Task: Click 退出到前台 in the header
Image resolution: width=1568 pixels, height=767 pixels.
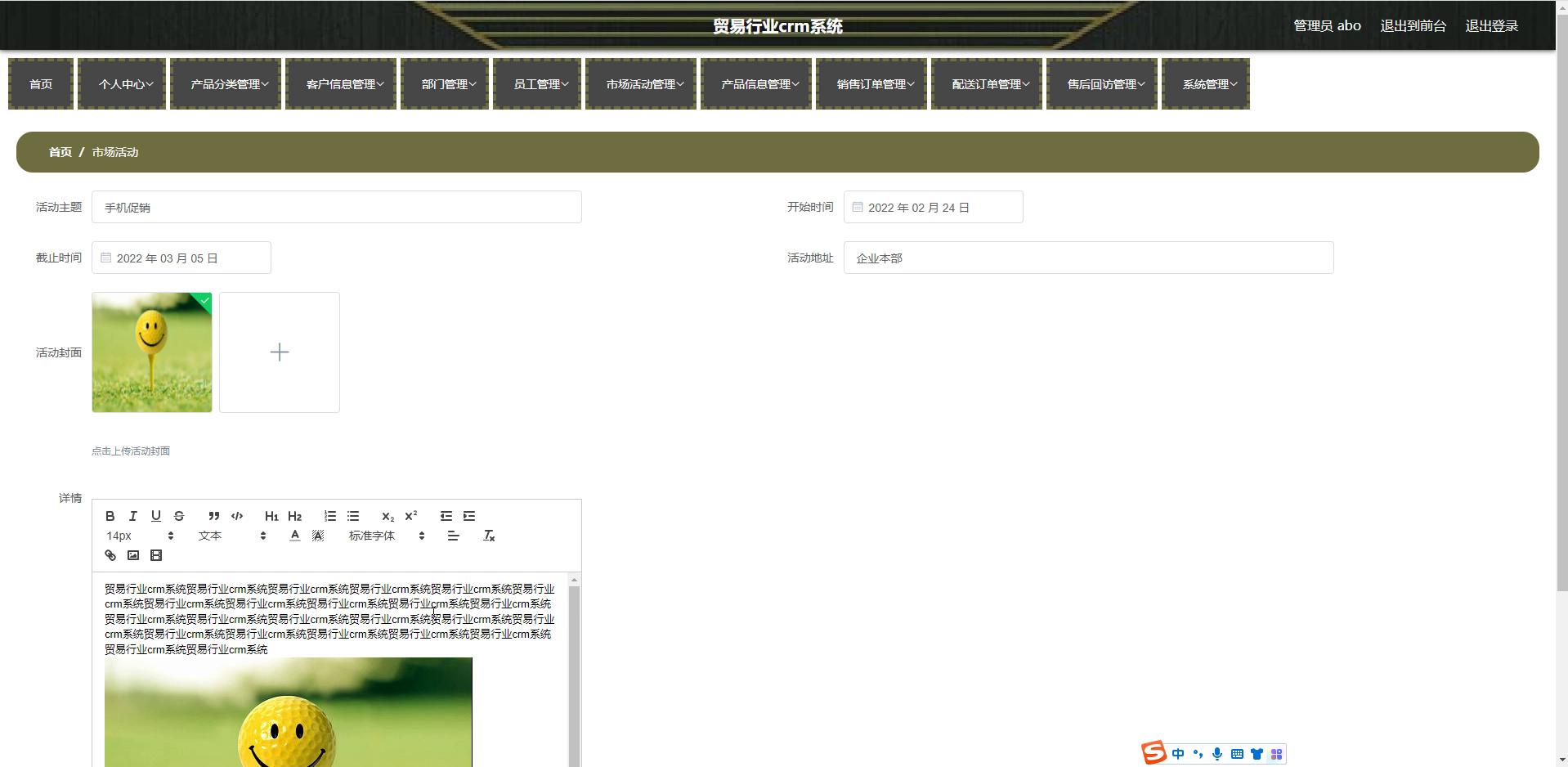Action: pos(1413,26)
